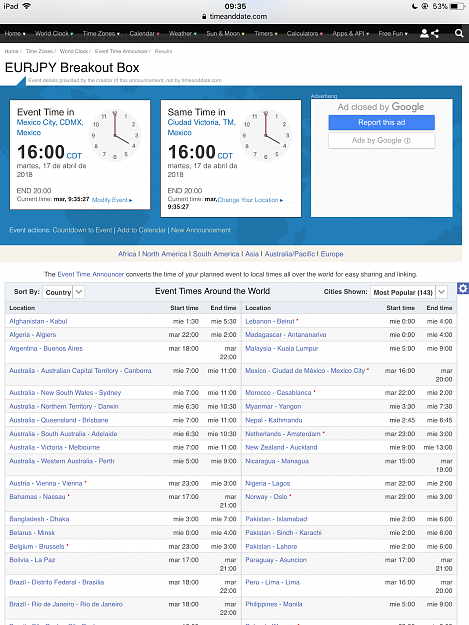Tap the timeanddate.com address bar
The image size is (469, 625).
(x=234, y=16)
